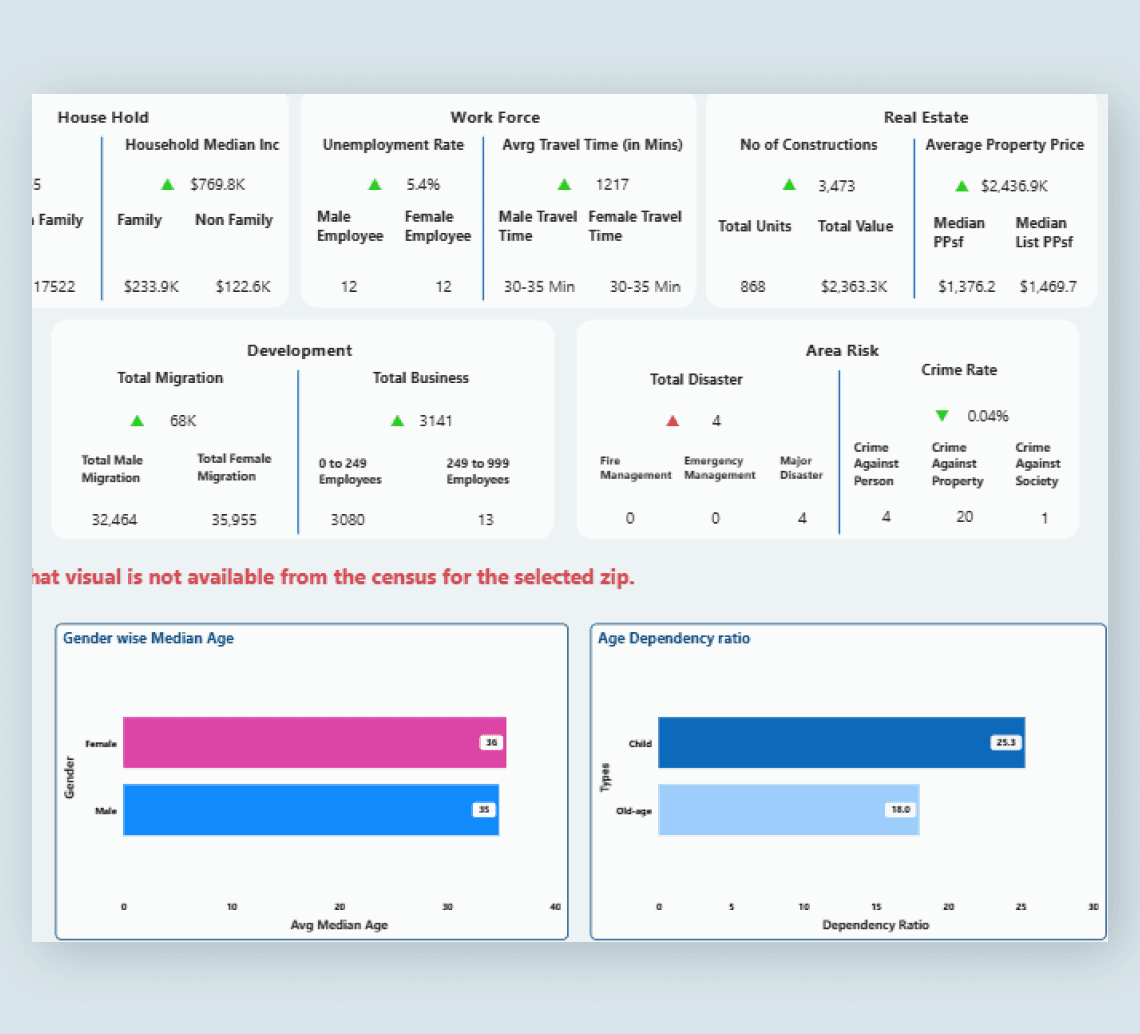1140x1034 pixels.
Task: Click the Crime Against Property value 20
Action: point(964,517)
